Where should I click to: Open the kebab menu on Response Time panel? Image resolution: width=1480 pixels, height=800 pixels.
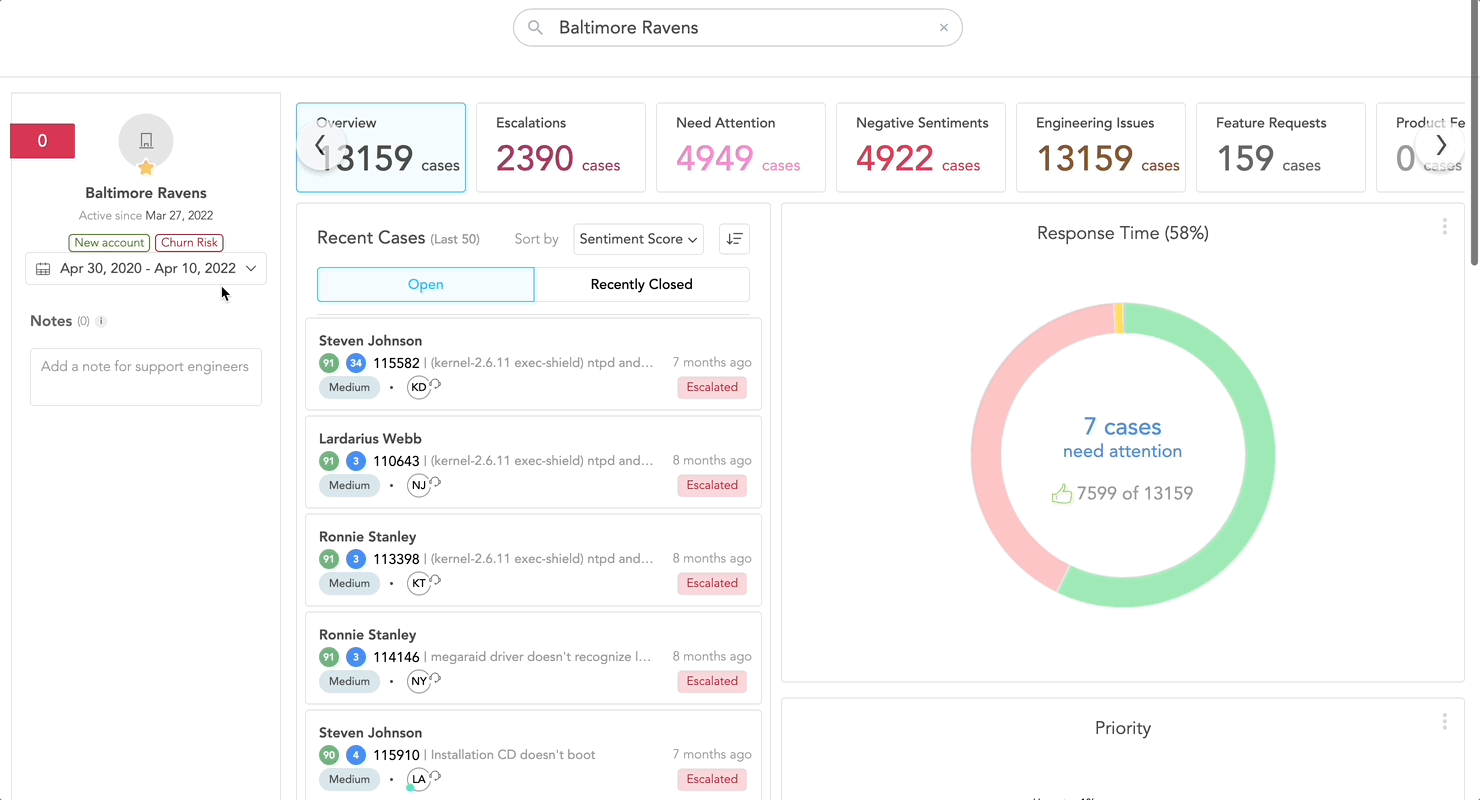tap(1444, 227)
